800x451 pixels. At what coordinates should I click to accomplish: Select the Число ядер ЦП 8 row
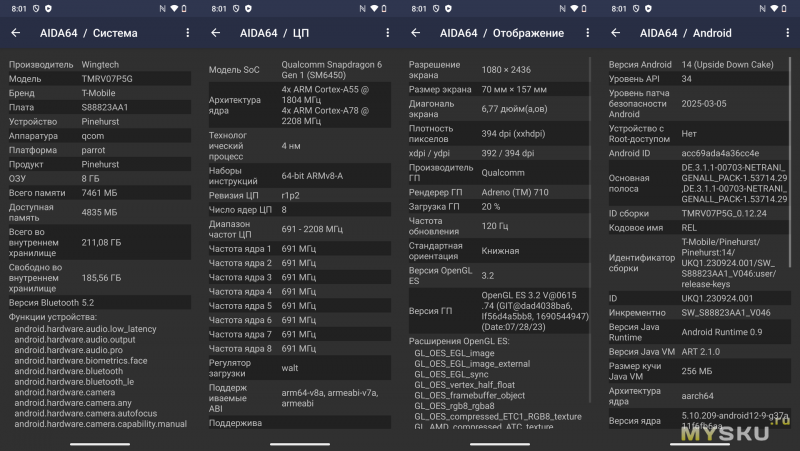pos(299,210)
